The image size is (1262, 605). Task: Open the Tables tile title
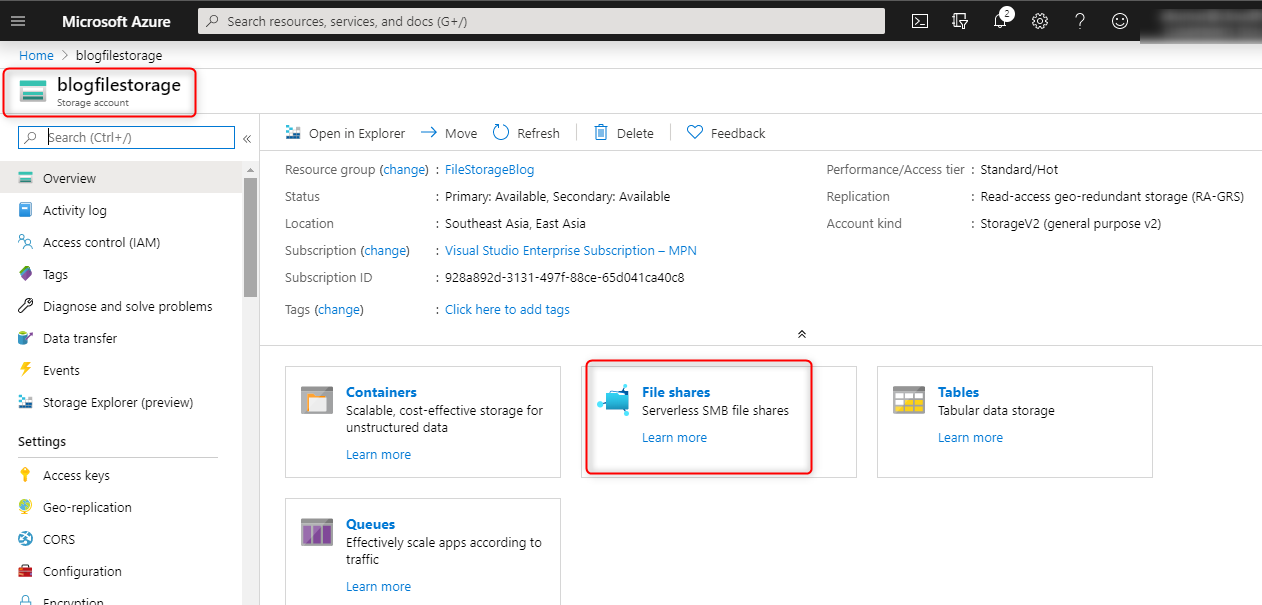958,392
